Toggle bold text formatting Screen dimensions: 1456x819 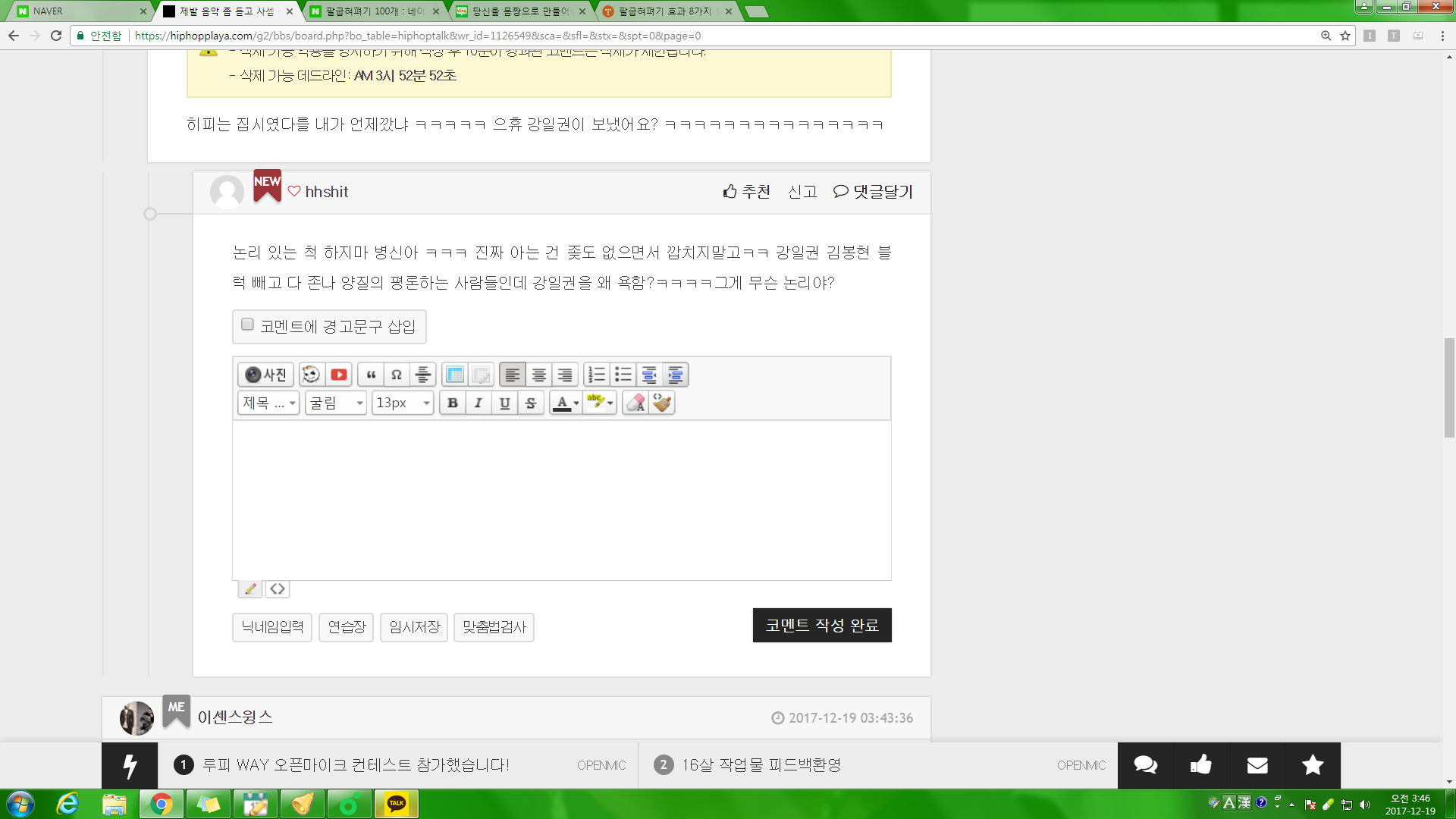453,403
